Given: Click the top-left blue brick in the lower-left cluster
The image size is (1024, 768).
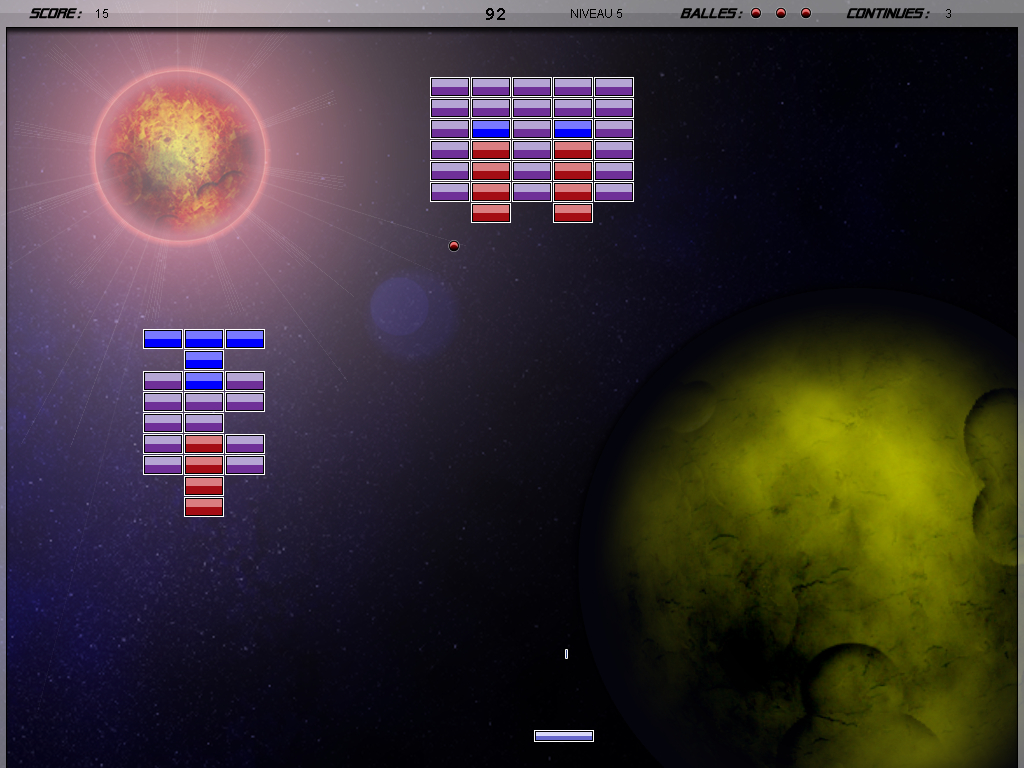Looking at the screenshot, I should pyautogui.click(x=163, y=339).
